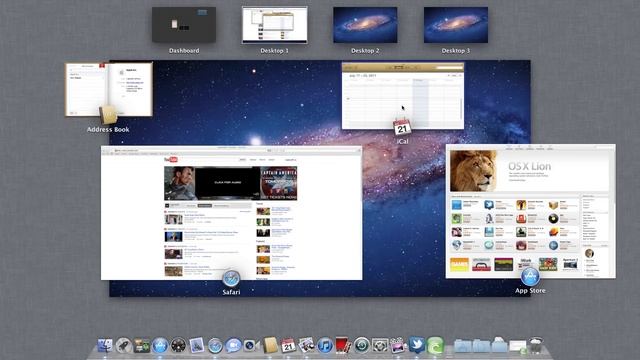The height and width of the screenshot is (360, 640).
Task: Open Twitter bird icon in Dock
Action: point(416,345)
